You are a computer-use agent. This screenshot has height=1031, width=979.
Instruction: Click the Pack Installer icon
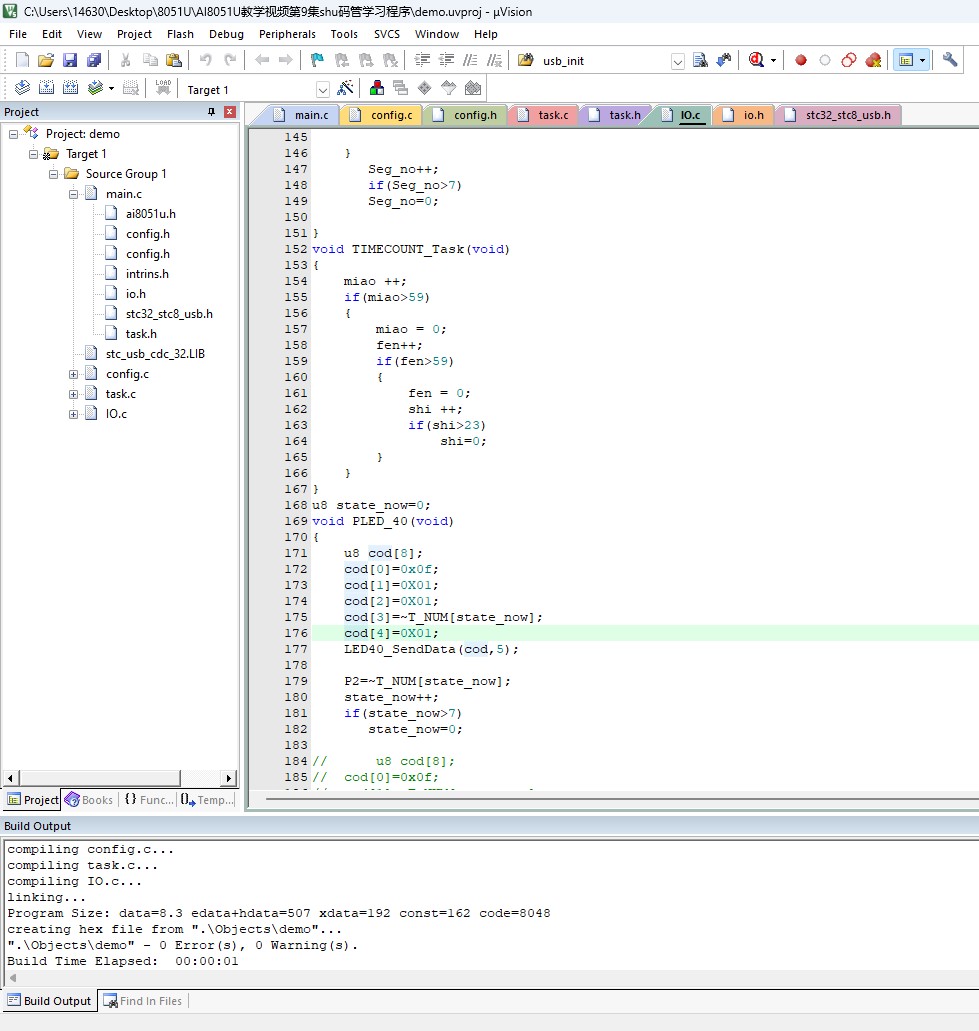(x=473, y=88)
